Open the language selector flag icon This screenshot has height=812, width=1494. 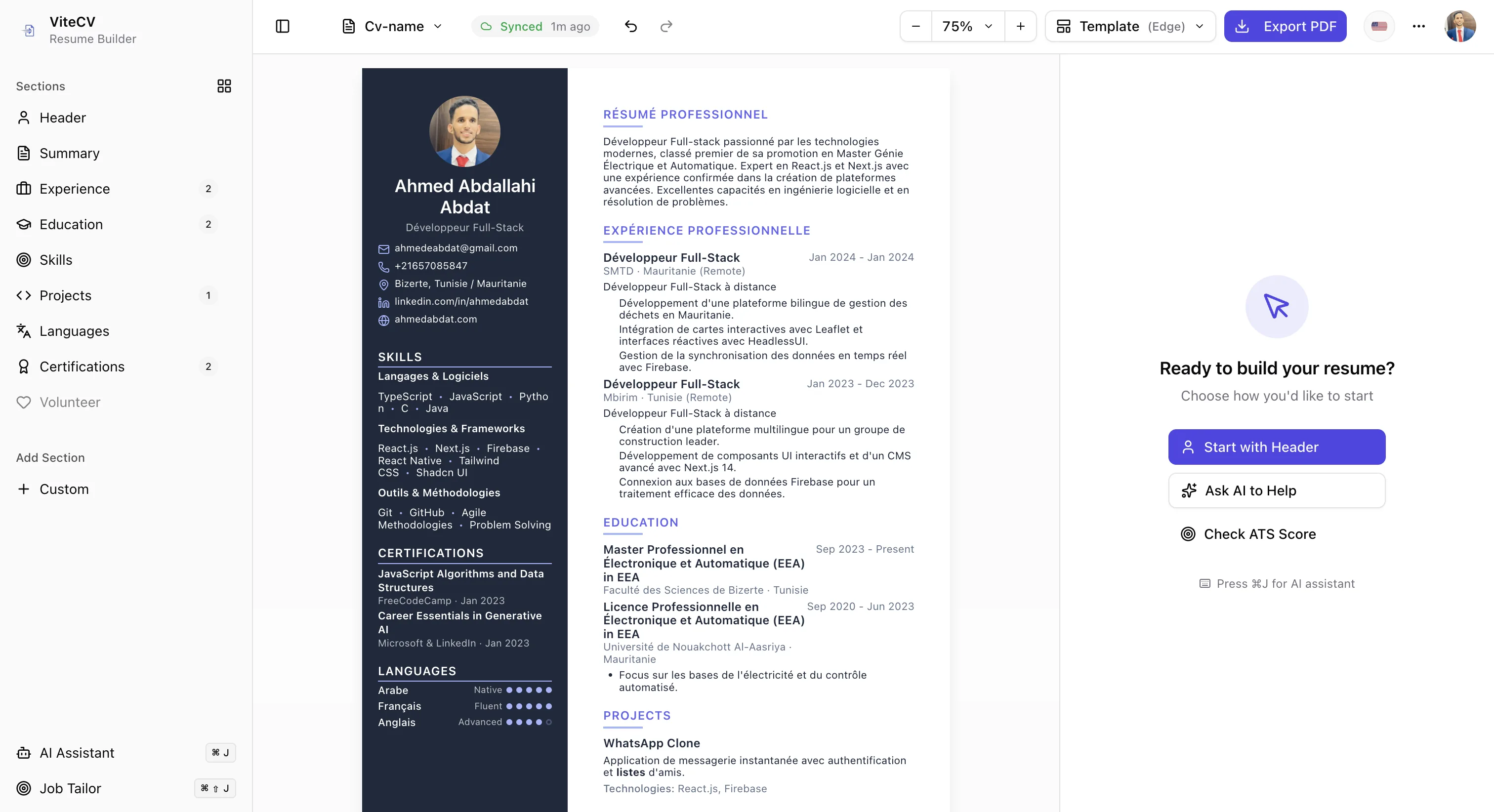[1379, 26]
